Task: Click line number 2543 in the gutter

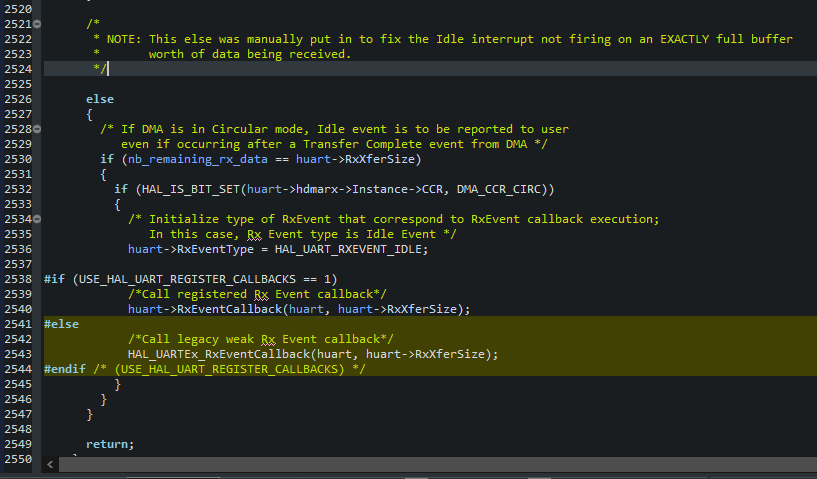Action: coord(18,354)
